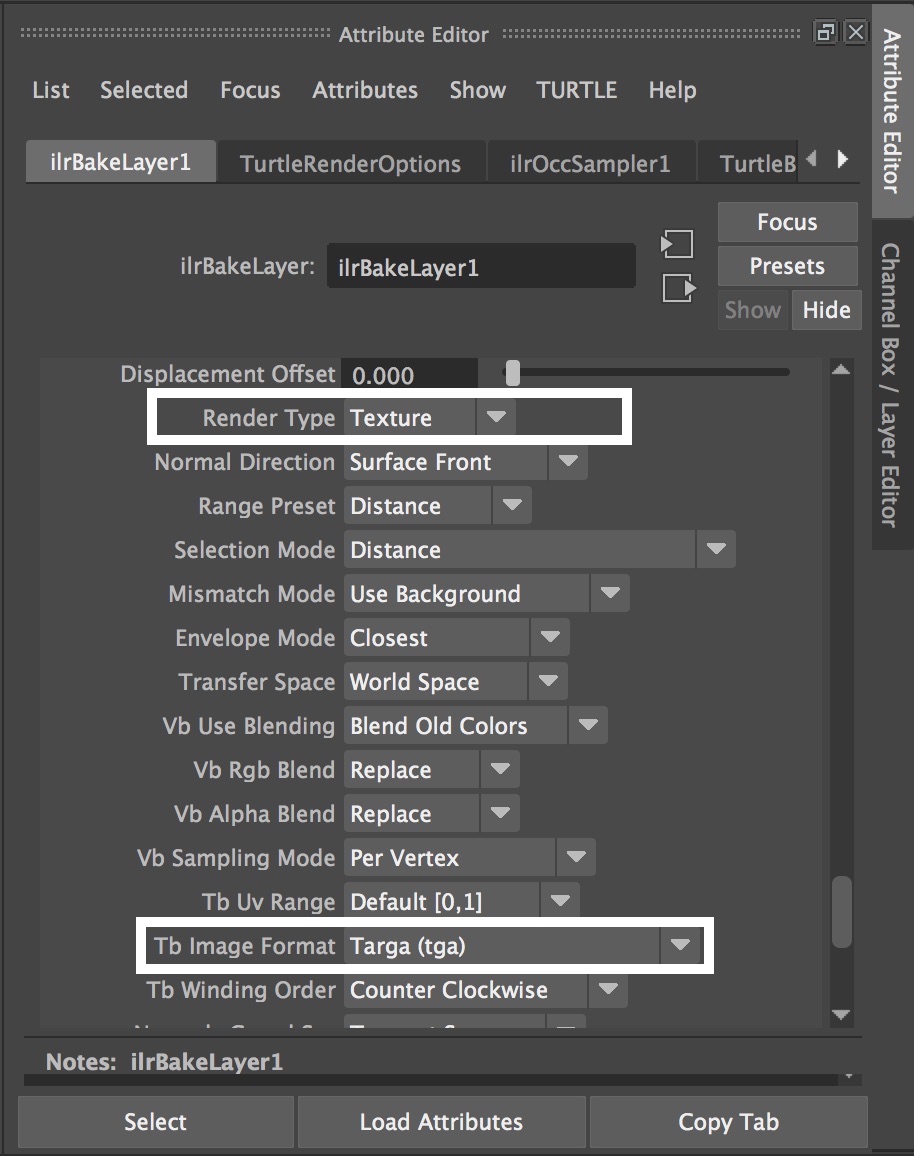The width and height of the screenshot is (914, 1156).
Task: Click the Load Attributes button
Action: (441, 1121)
